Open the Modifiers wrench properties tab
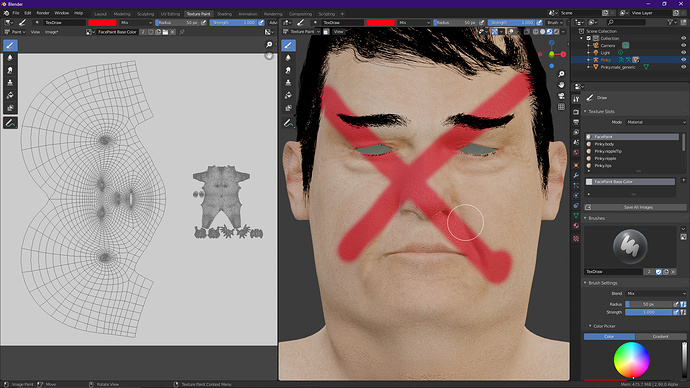690x388 pixels. pyautogui.click(x=576, y=176)
